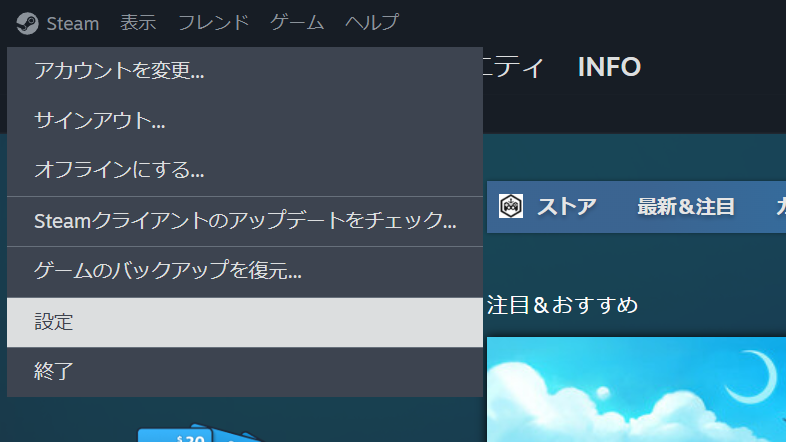Choose サインアウト... from the Steam menu
The image size is (786, 442).
pyautogui.click(x=245, y=120)
